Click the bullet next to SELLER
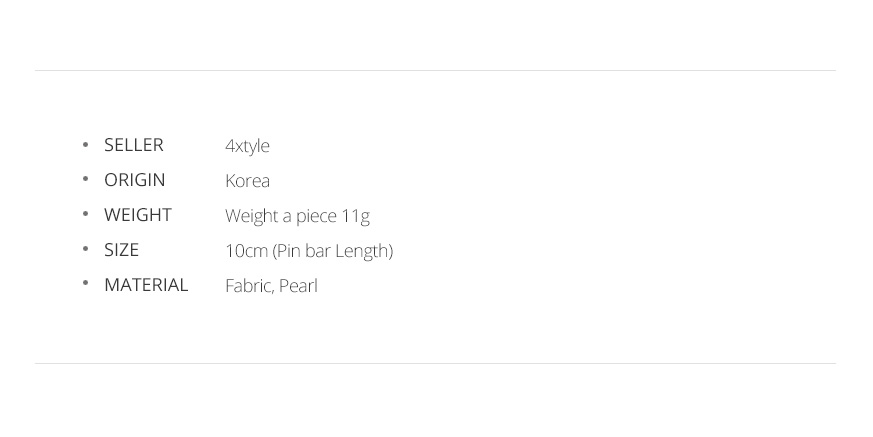 [85, 144]
